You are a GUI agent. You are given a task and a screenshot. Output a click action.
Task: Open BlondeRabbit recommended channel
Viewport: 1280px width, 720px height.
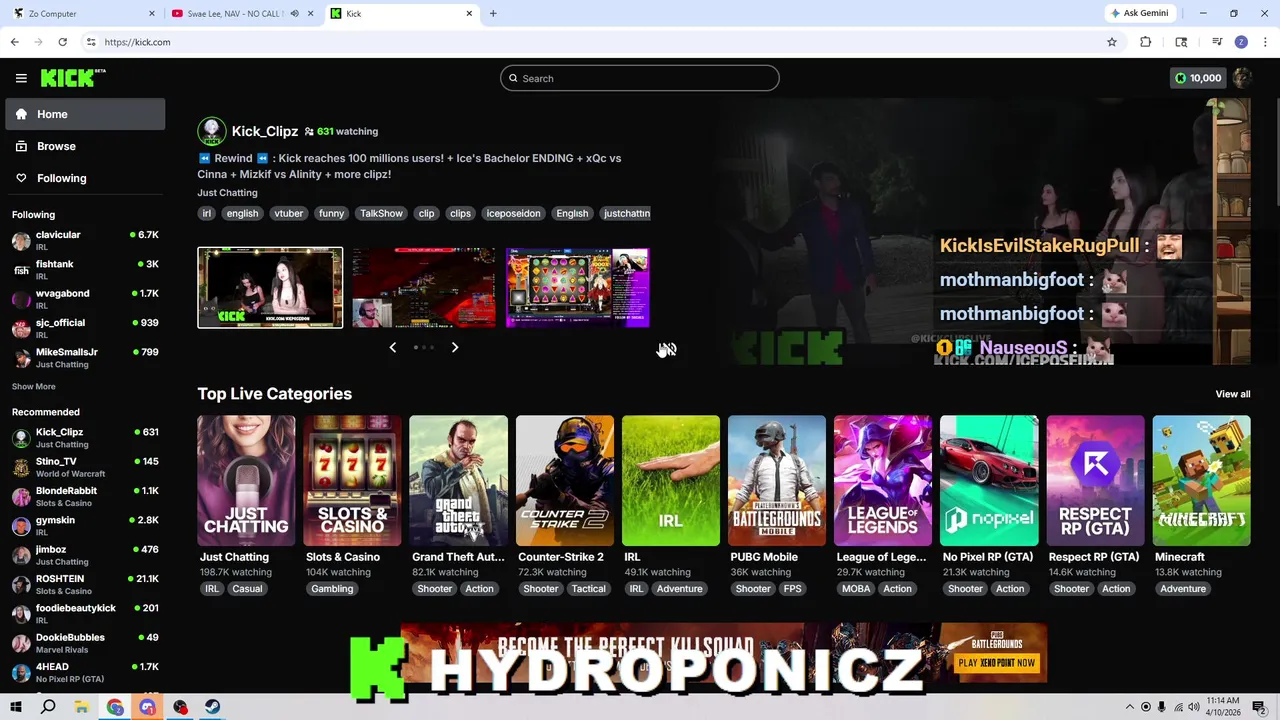pyautogui.click(x=85, y=496)
